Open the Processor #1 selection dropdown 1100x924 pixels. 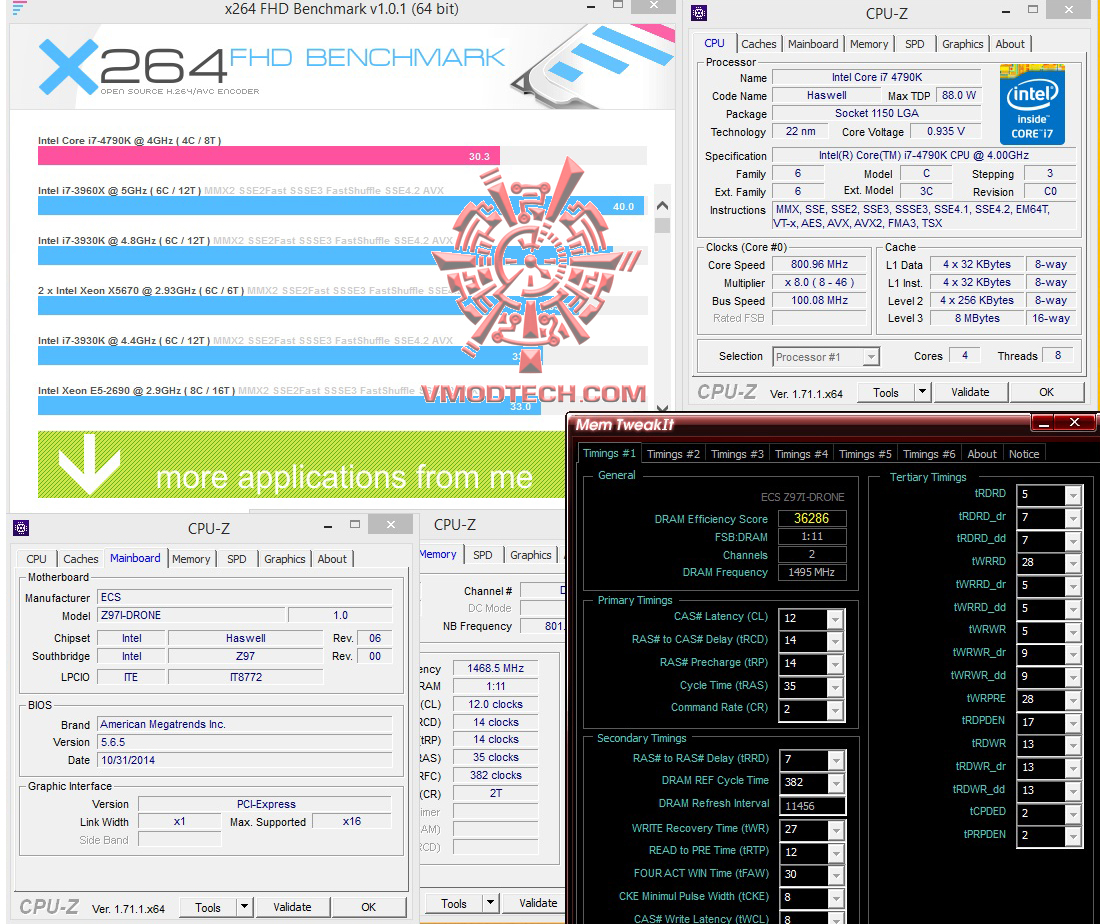(871, 357)
